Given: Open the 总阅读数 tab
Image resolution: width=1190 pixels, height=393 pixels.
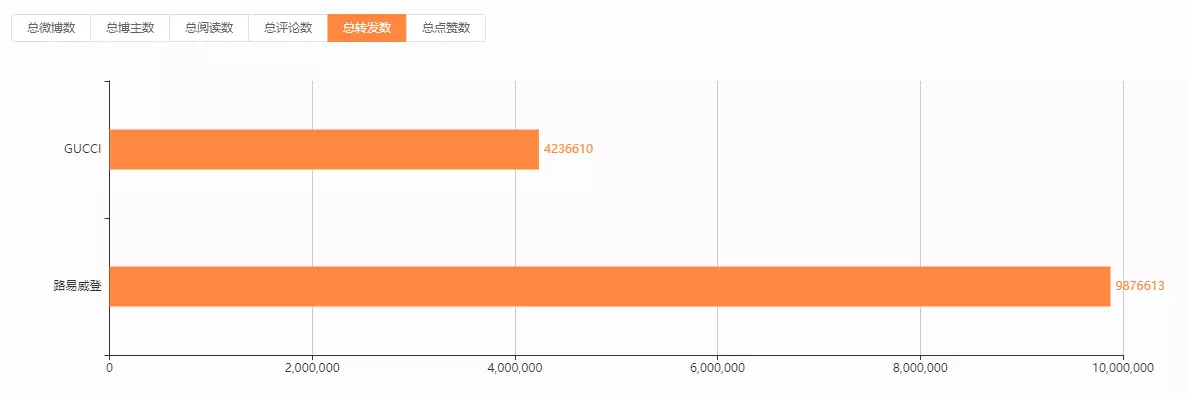Looking at the screenshot, I should pyautogui.click(x=209, y=28).
